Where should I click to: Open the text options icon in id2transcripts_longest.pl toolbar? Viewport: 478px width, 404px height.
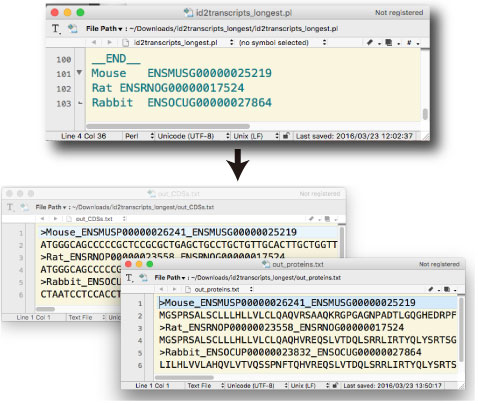click(x=56, y=29)
